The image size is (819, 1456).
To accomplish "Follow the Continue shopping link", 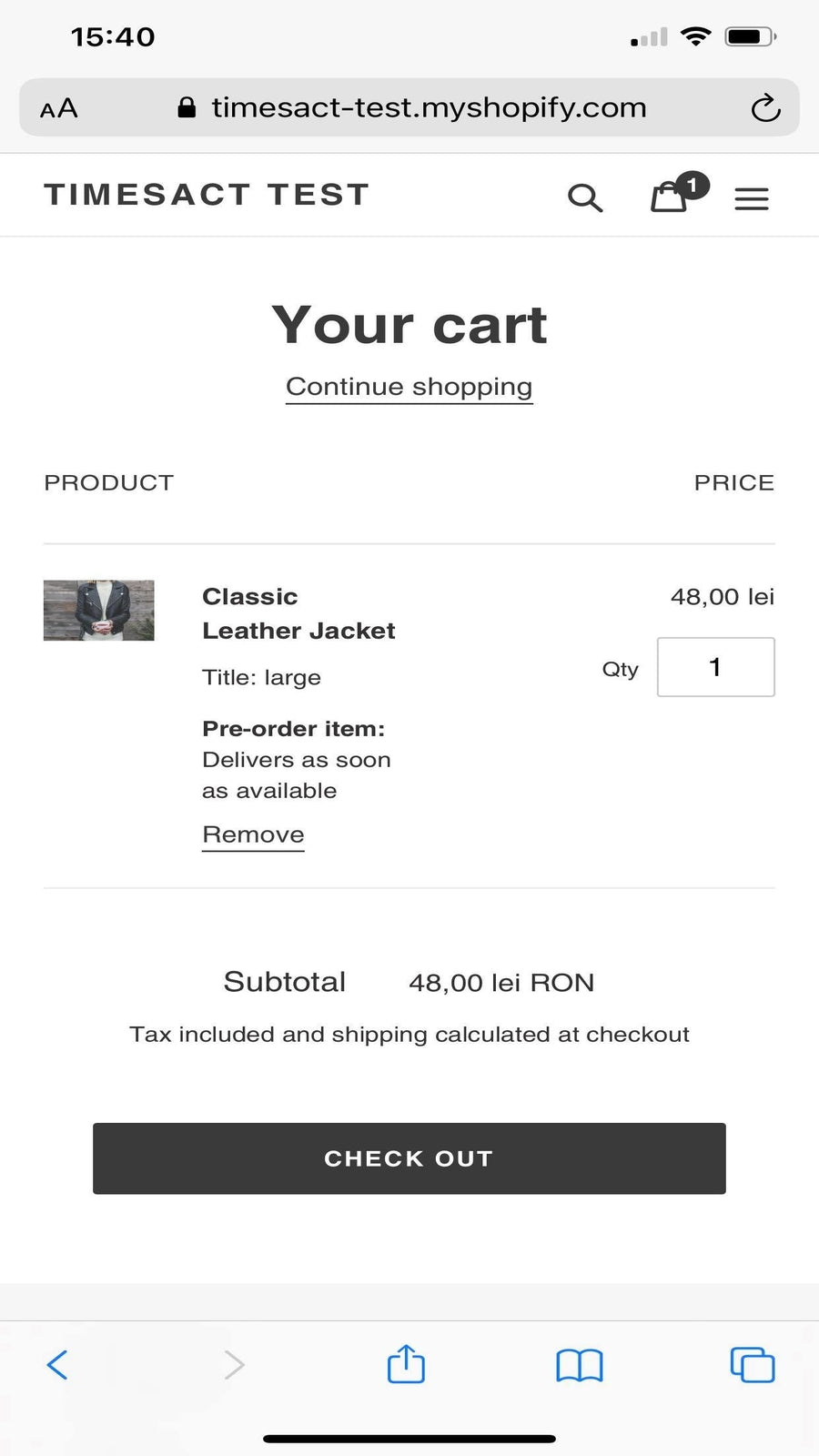I will coord(409,387).
